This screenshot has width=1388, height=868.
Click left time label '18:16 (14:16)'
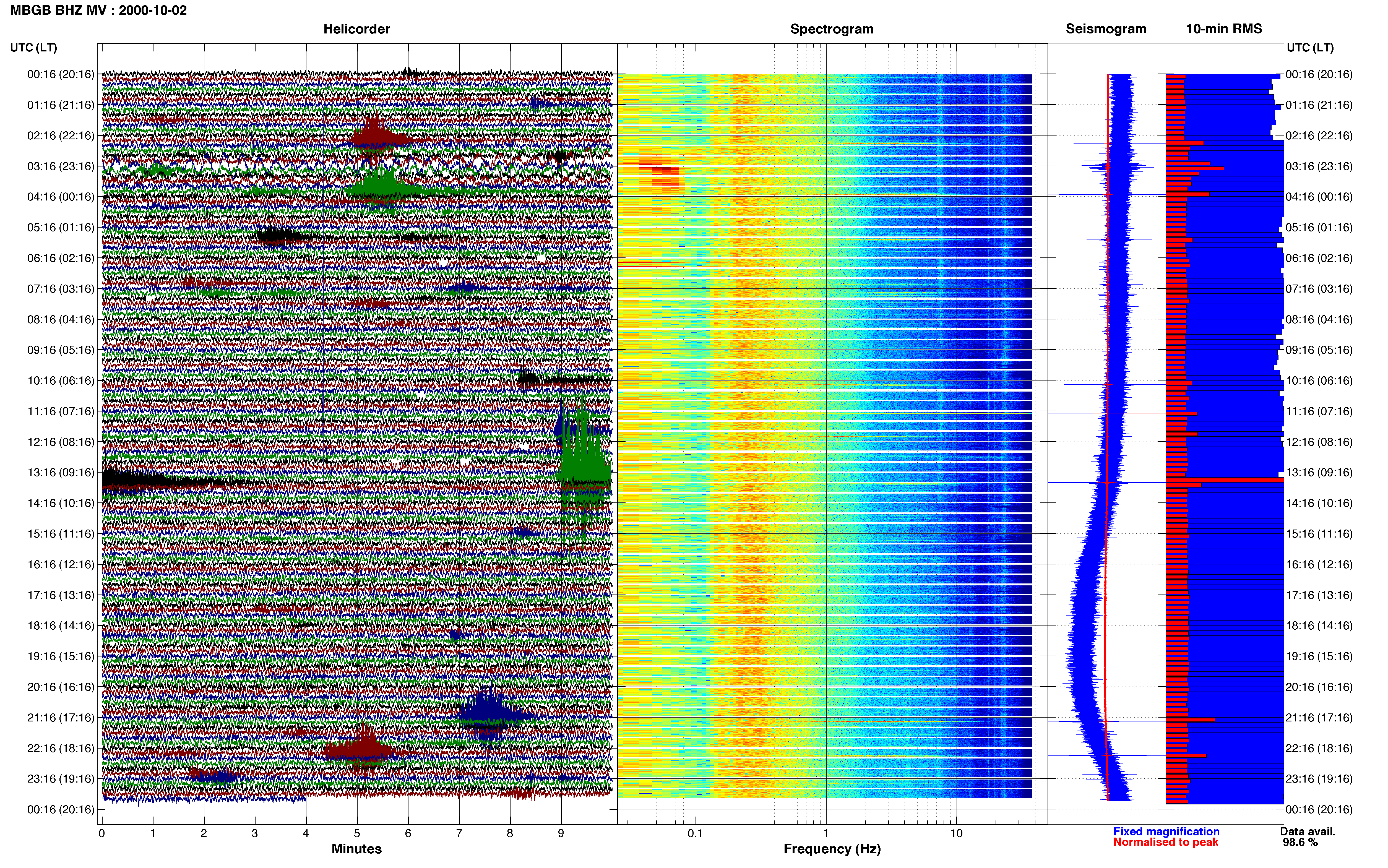click(60, 625)
